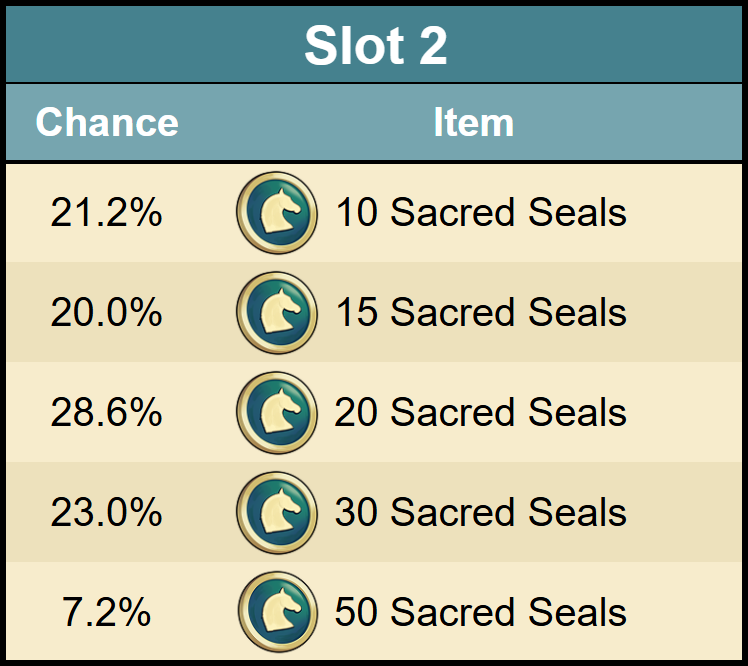Click the 21.2% chance value
Image resolution: width=748 pixels, height=666 pixels.
click(x=106, y=212)
